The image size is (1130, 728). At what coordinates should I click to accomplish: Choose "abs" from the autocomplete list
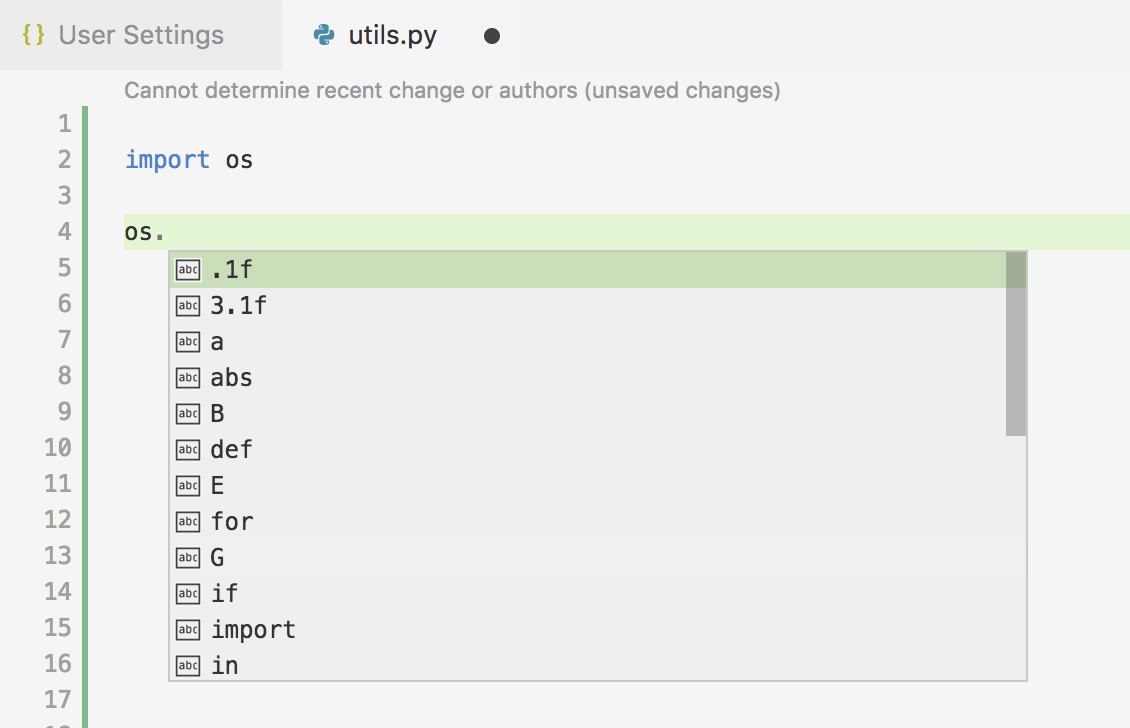pos(231,377)
